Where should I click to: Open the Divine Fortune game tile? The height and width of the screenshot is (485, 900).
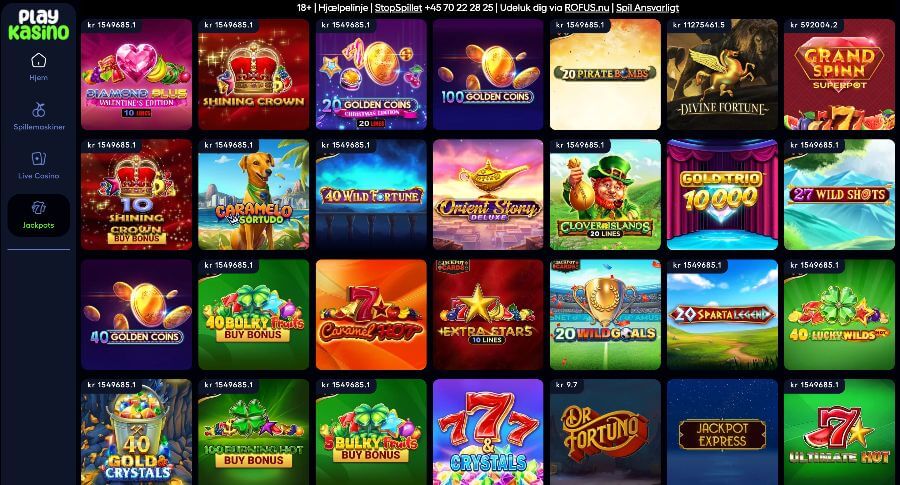pyautogui.click(x=722, y=75)
